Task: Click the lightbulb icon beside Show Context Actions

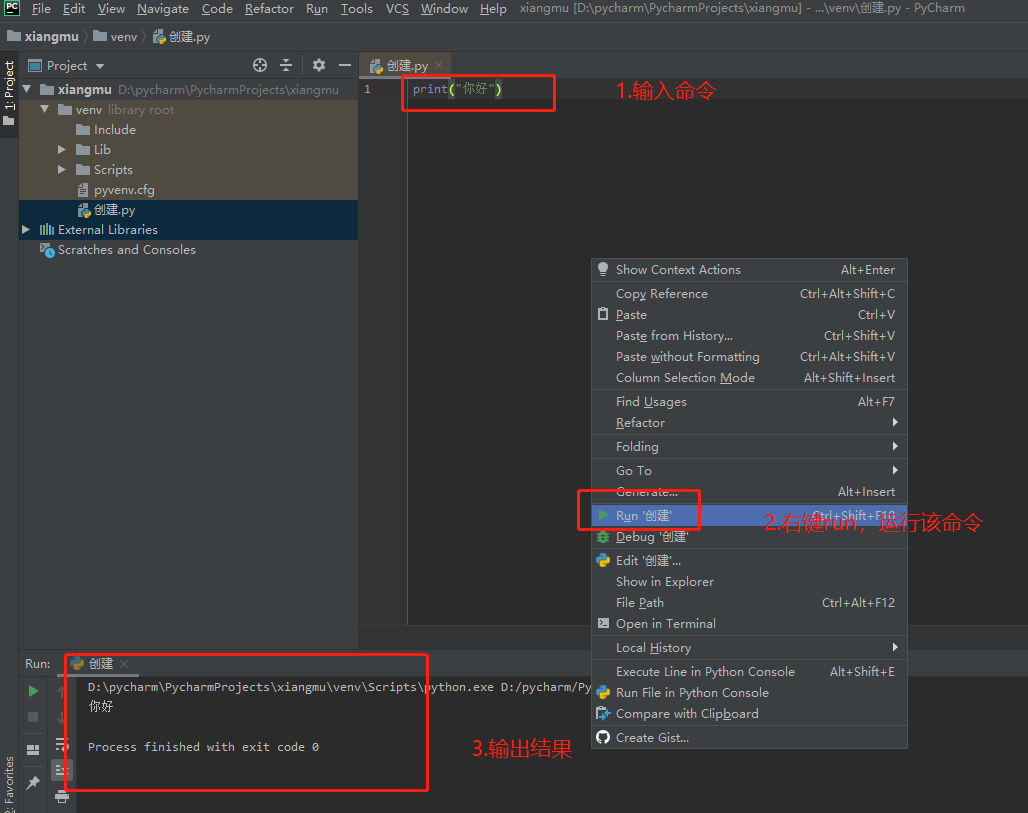Action: point(603,269)
